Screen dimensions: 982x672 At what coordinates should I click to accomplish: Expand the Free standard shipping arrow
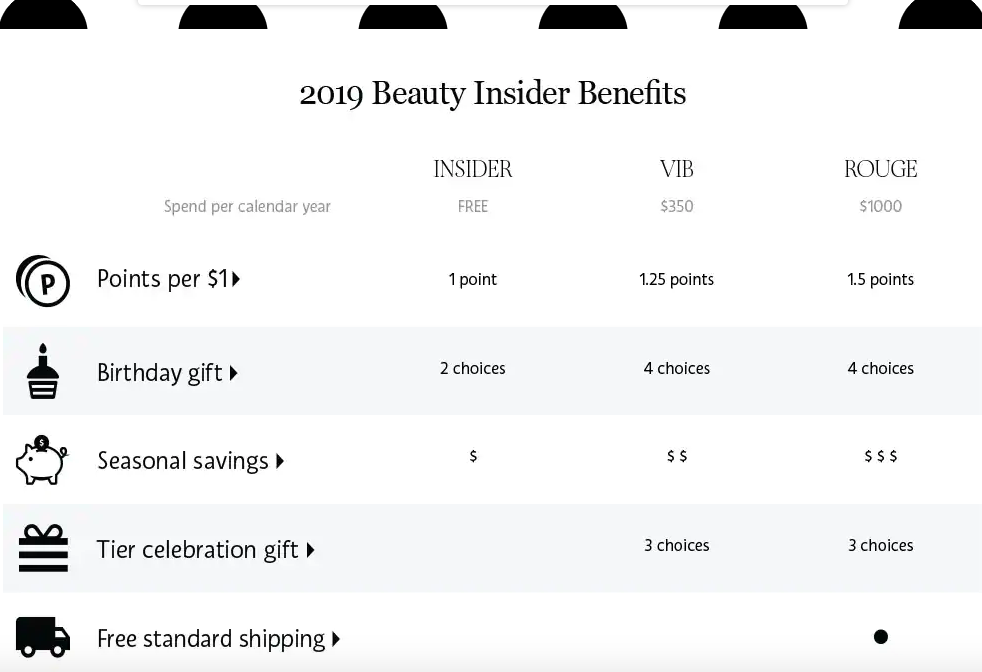coord(336,639)
